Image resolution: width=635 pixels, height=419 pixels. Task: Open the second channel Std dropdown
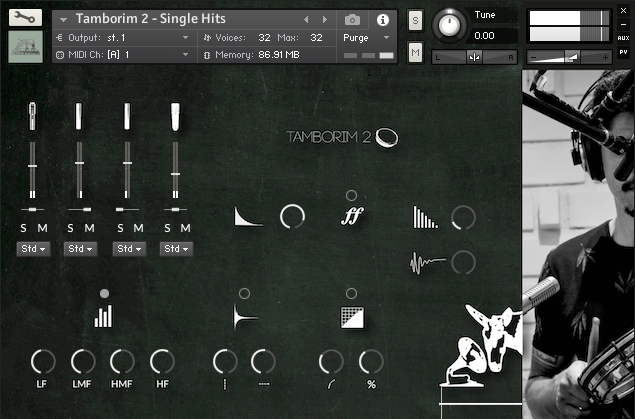[81, 249]
